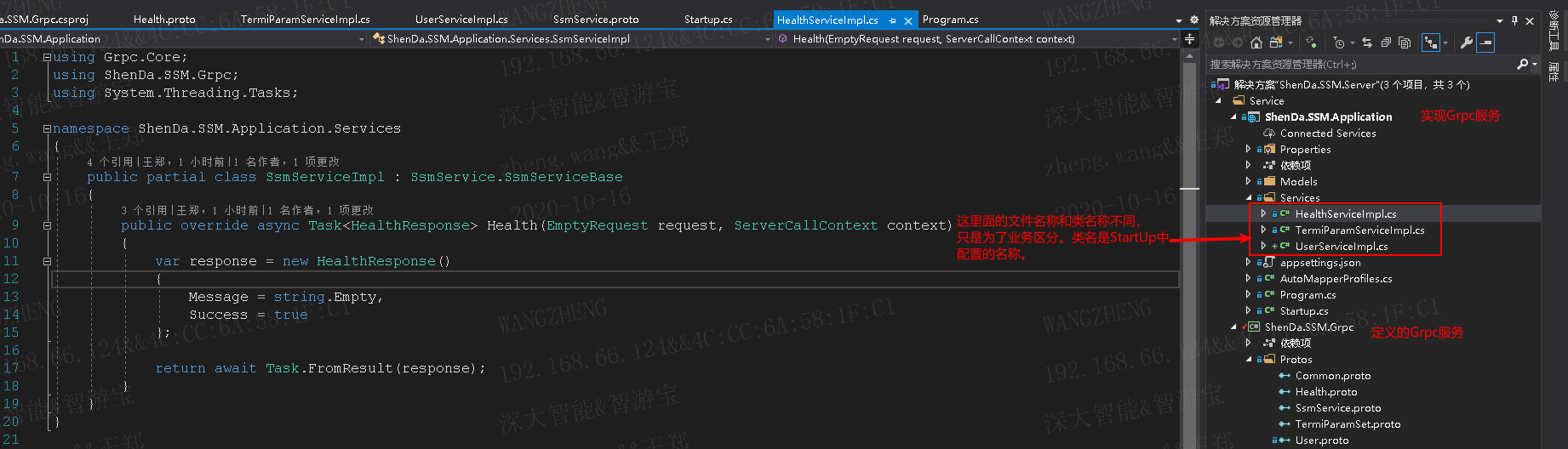Click the Home icon in Solution Explorer toolbar
The image size is (1568, 449).
1256,43
